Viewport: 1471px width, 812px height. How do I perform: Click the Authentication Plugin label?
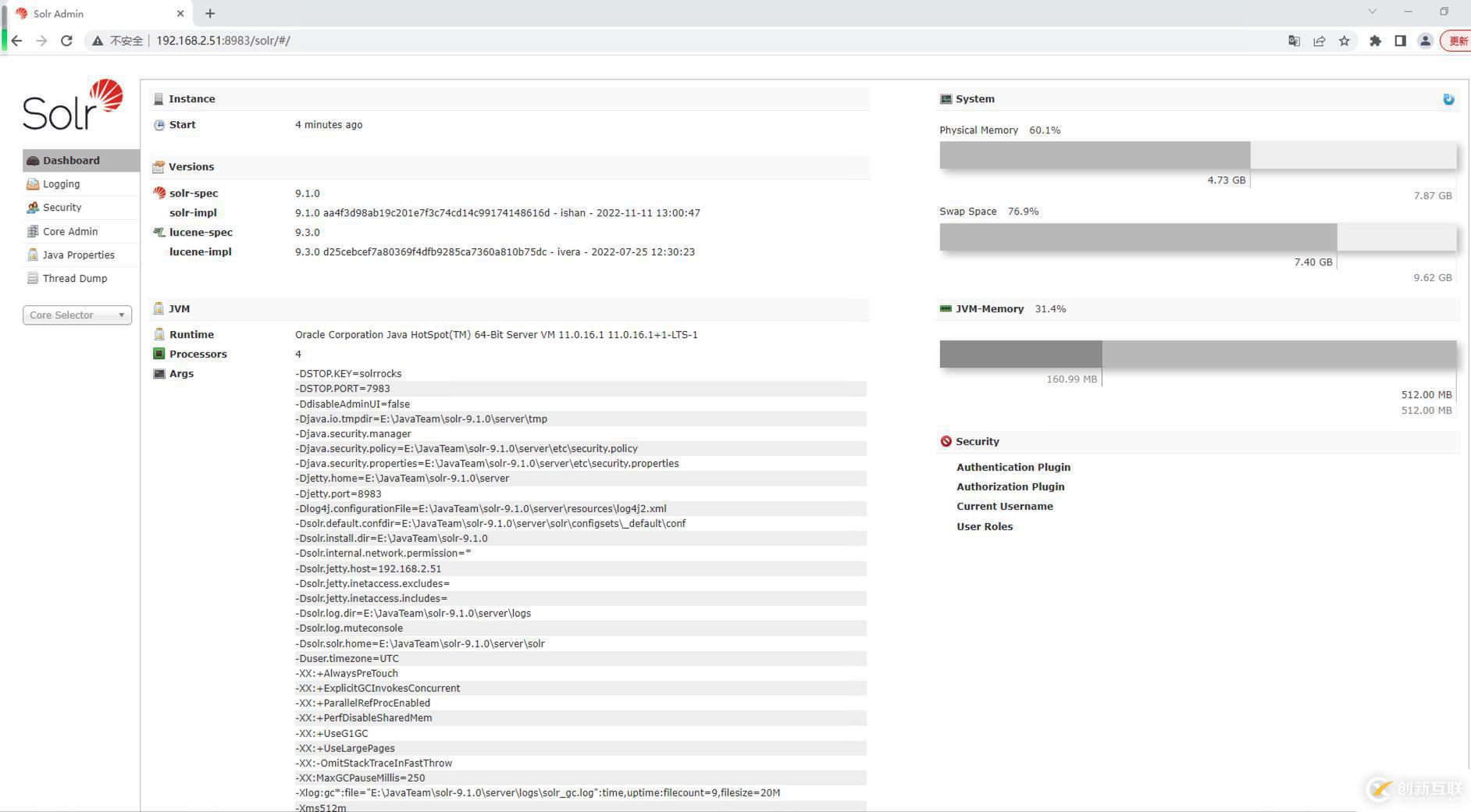click(1013, 467)
